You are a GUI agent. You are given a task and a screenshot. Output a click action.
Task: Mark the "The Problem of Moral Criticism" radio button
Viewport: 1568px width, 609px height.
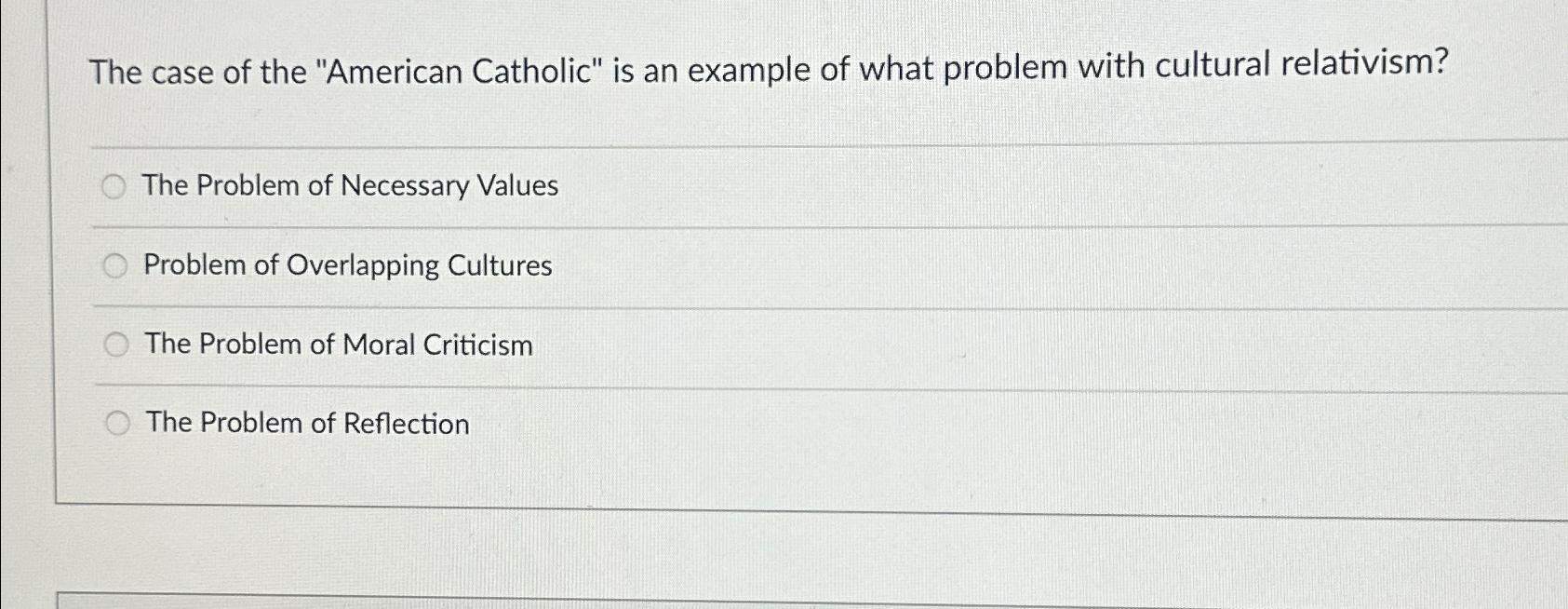pyautogui.click(x=116, y=345)
